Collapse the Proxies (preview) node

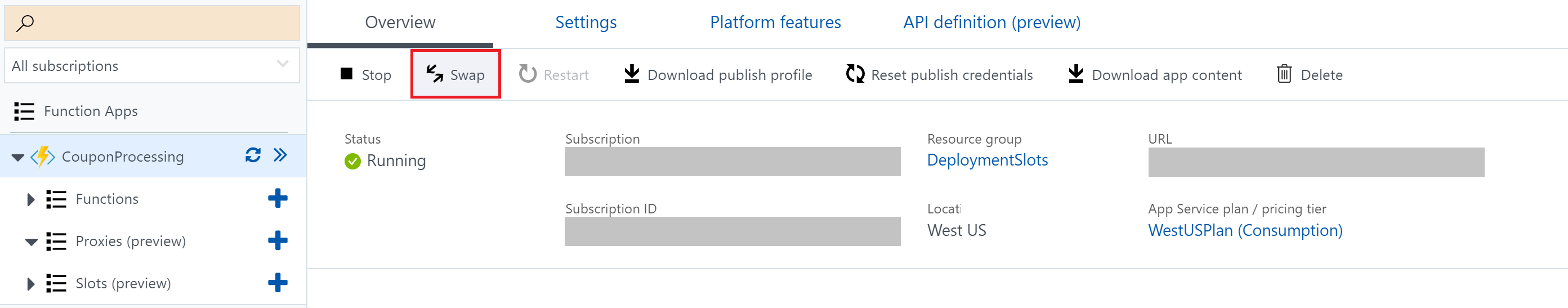pyautogui.click(x=31, y=242)
